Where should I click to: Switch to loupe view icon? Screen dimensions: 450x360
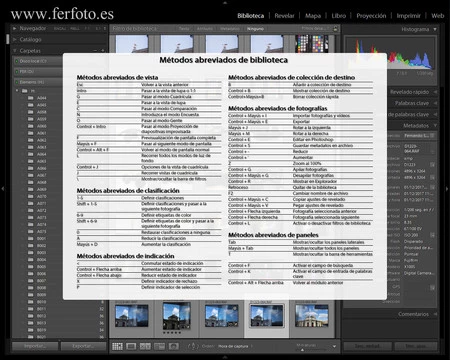pos(131,346)
